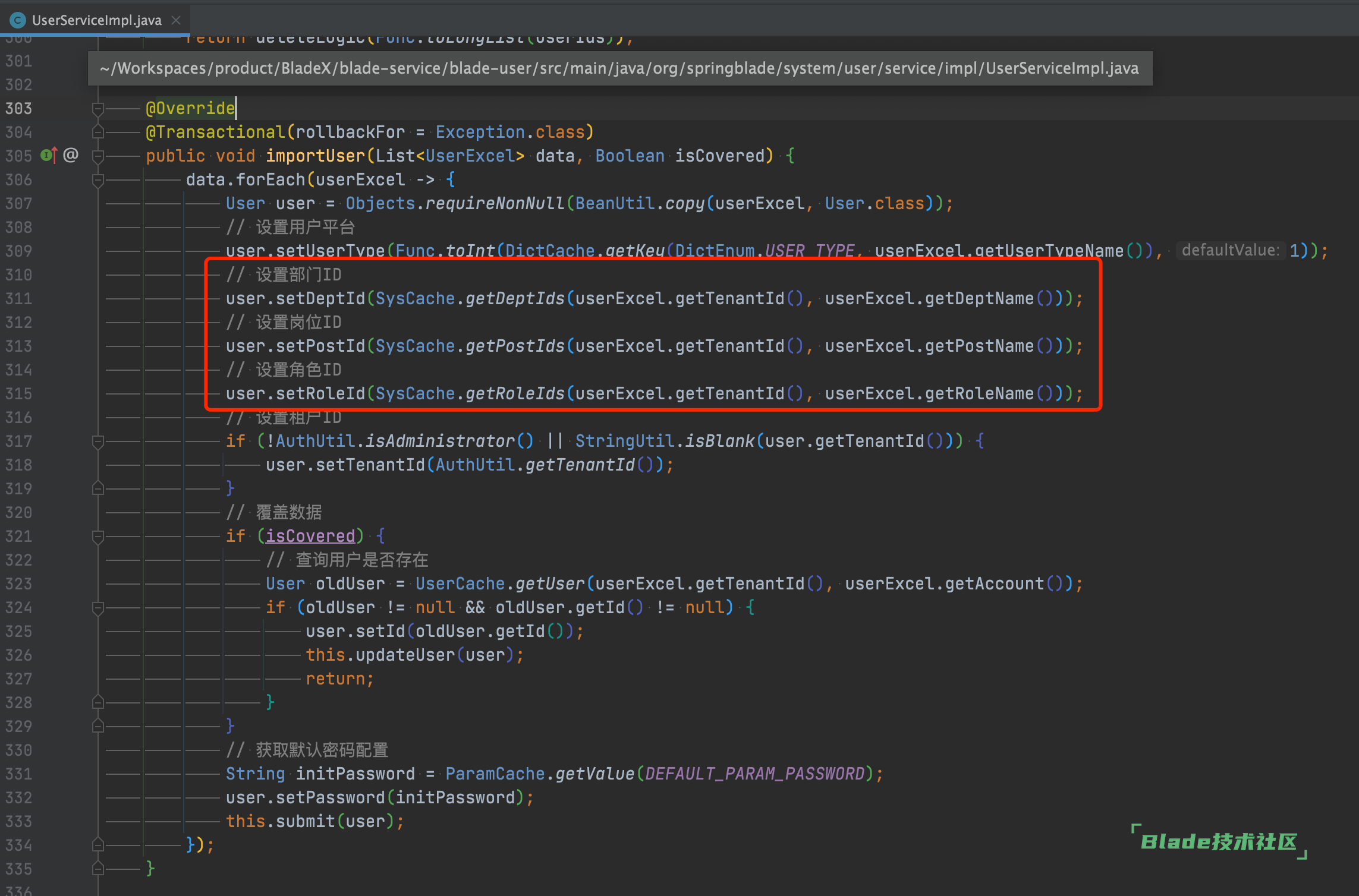Click the underlined isCovered parameter in the if condition
The width and height of the screenshot is (1359, 896).
point(310,536)
